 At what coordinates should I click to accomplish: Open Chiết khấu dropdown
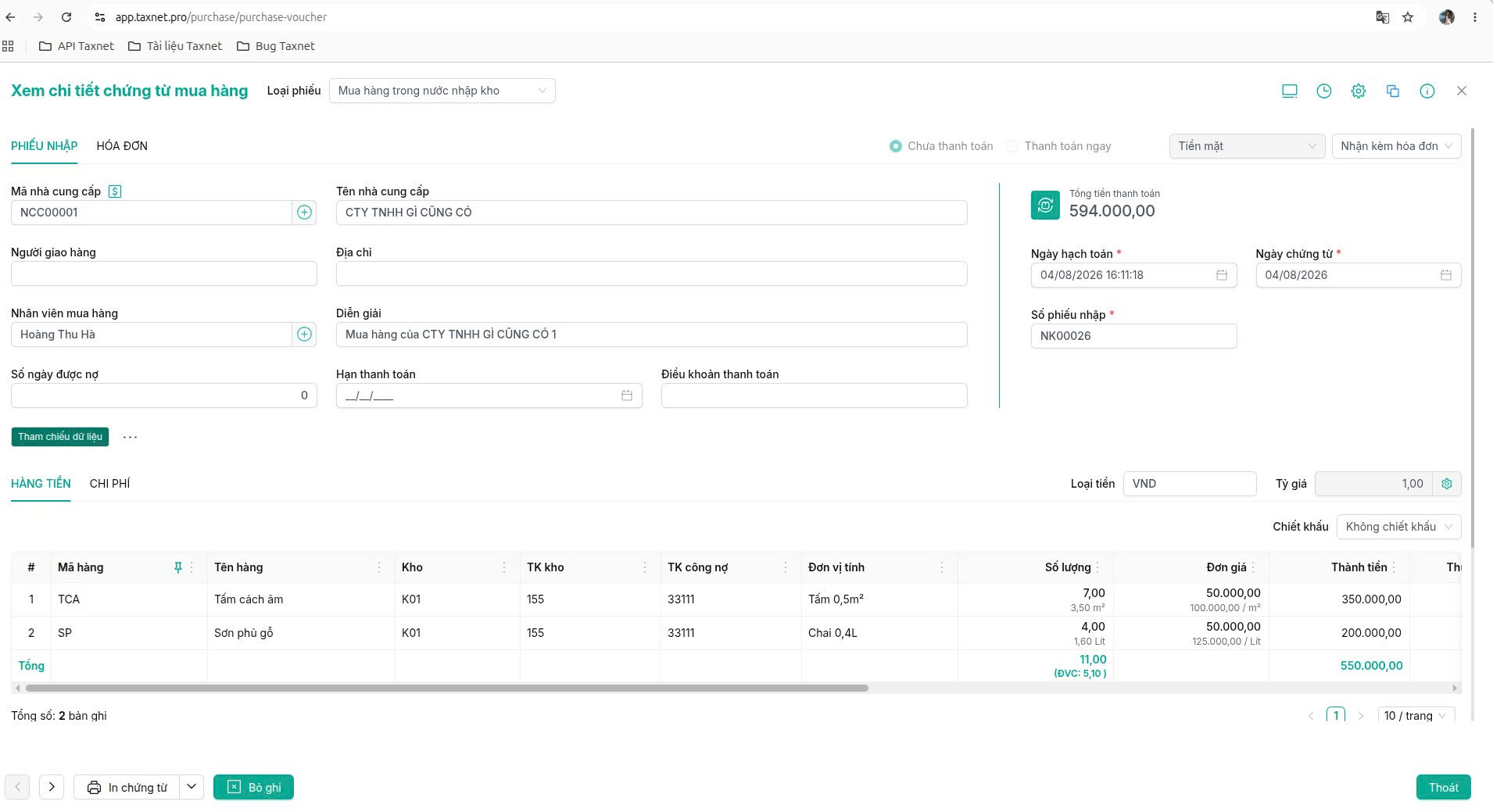tap(1398, 527)
